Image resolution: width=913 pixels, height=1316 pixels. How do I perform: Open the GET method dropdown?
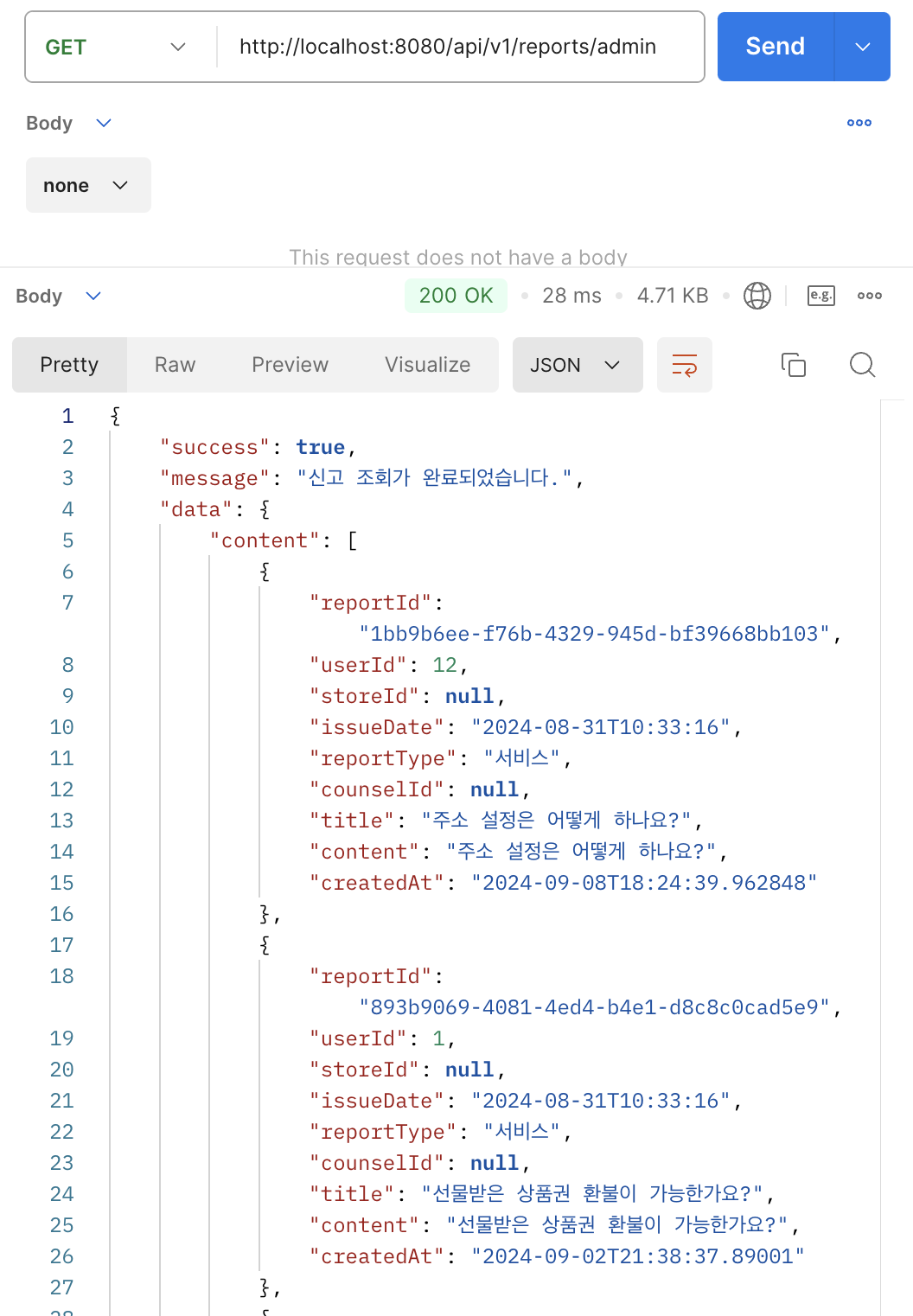(116, 47)
